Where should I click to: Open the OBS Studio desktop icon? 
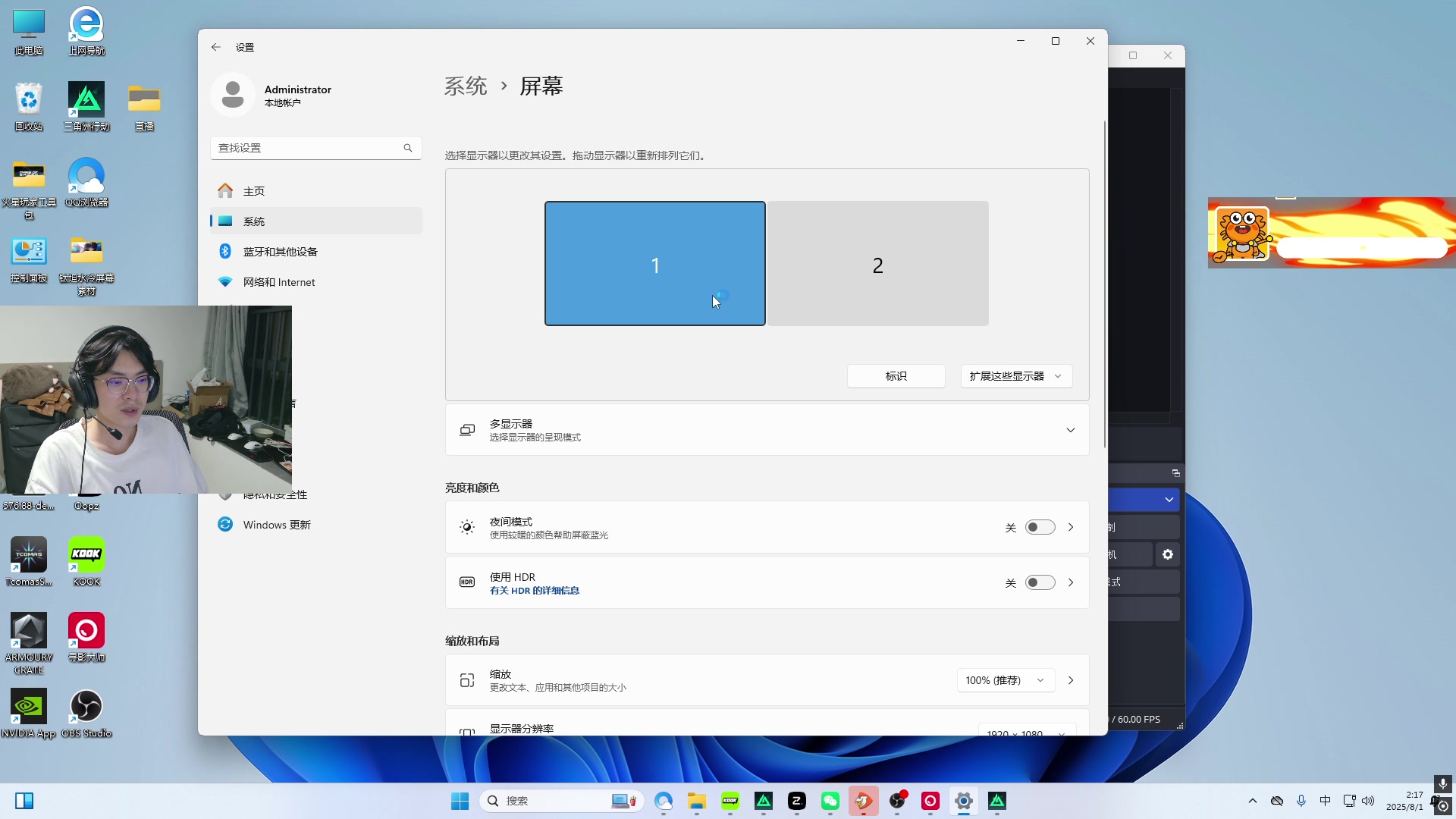coord(86,714)
